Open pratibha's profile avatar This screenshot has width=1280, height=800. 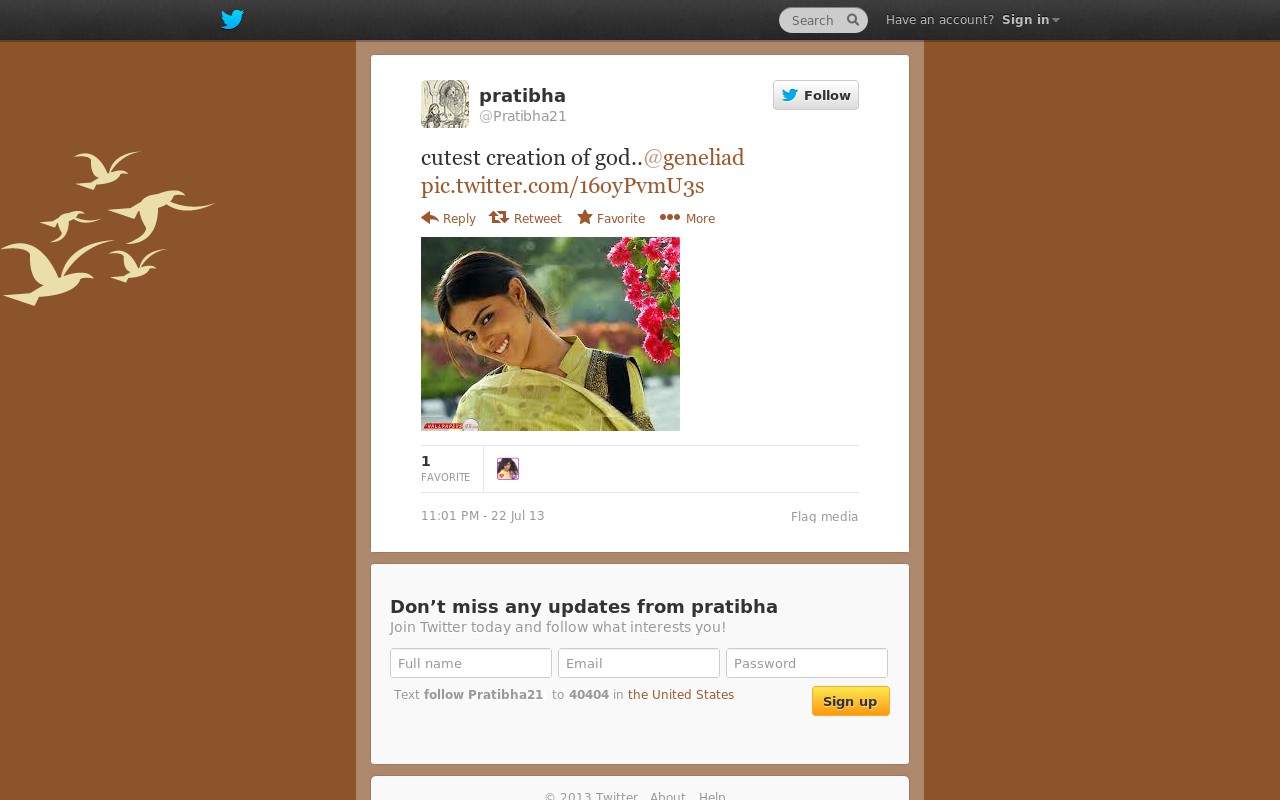point(445,104)
